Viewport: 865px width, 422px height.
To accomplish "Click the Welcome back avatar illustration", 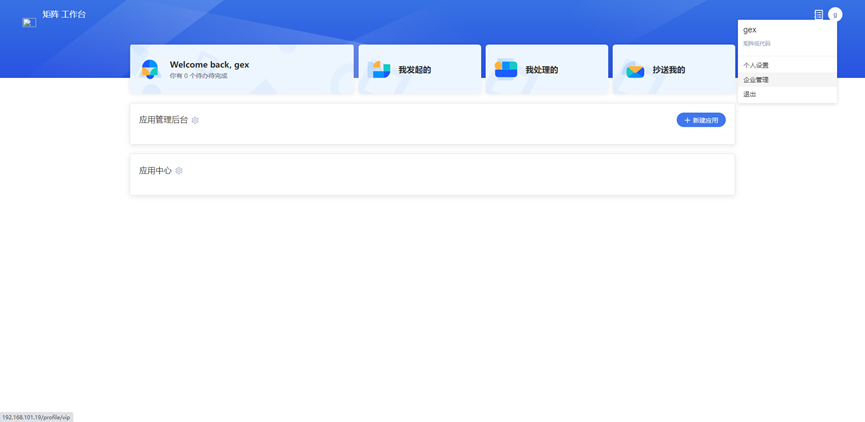I will tap(149, 70).
